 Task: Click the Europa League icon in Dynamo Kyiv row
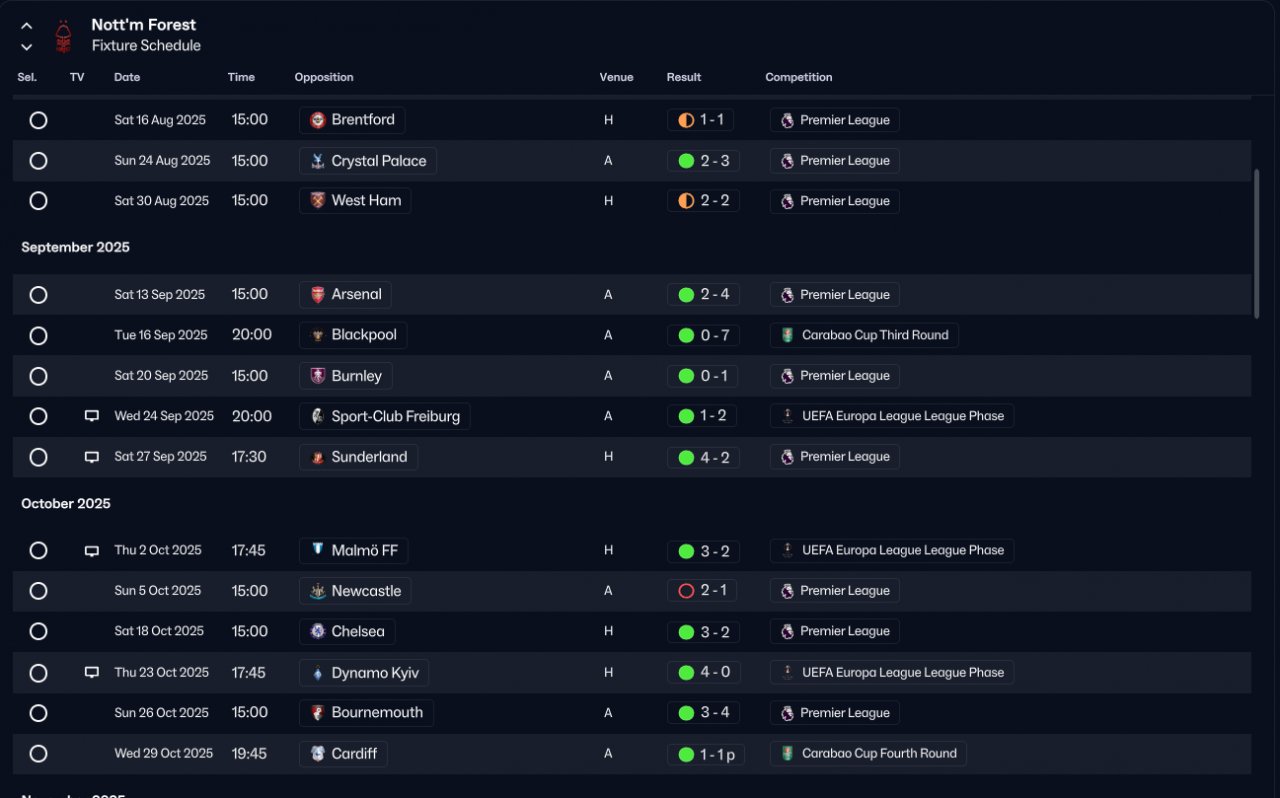pyautogui.click(x=788, y=673)
